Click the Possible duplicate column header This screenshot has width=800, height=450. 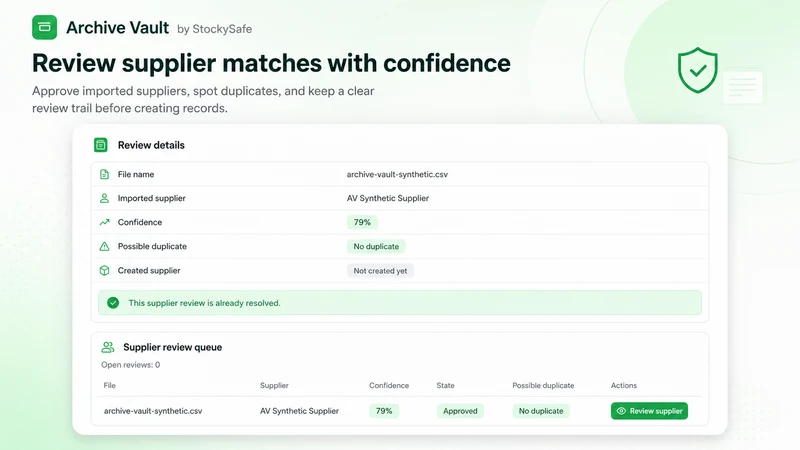pos(543,386)
